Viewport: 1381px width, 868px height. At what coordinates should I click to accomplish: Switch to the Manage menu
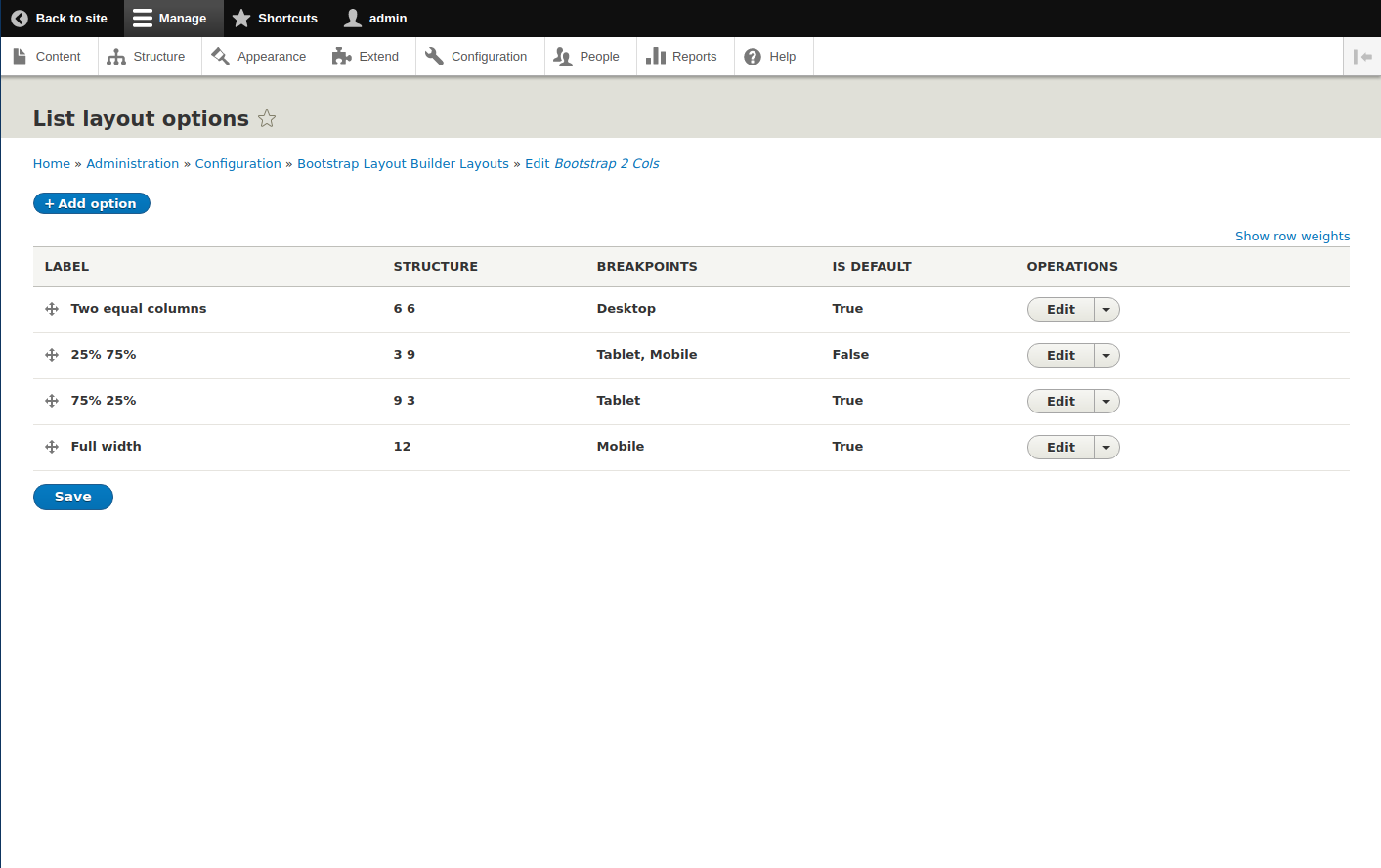pyautogui.click(x=172, y=18)
